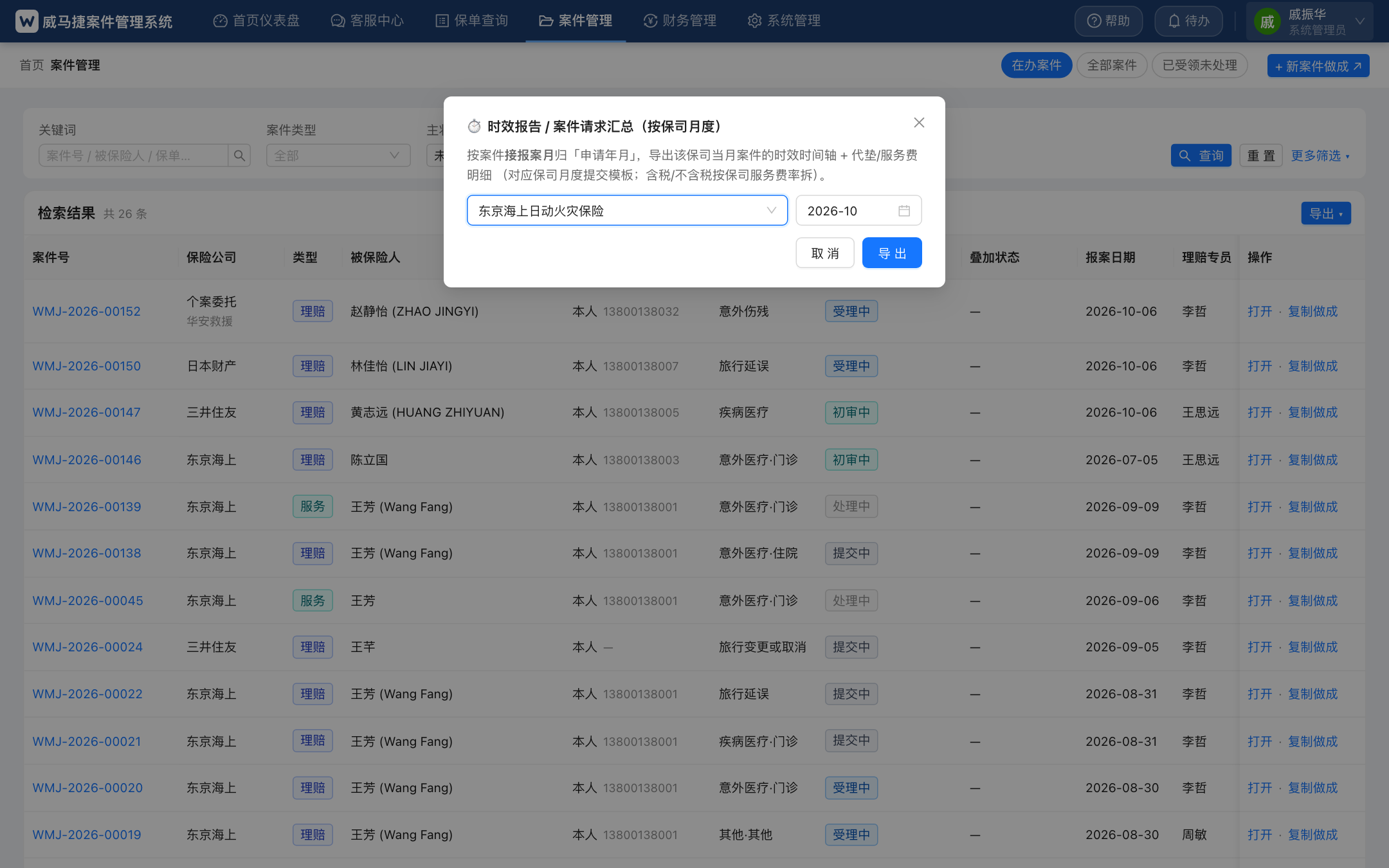Open 系统管理 nav menu
Image resolution: width=1389 pixels, height=868 pixels.
(784, 21)
